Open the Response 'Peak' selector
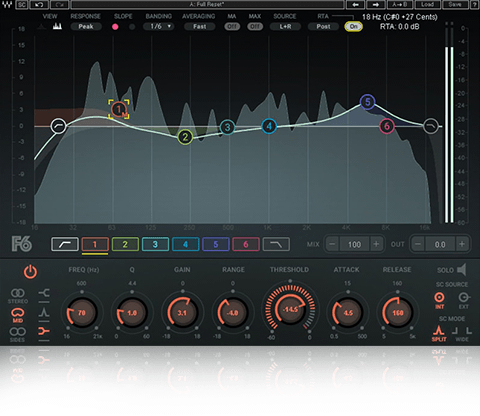 [x=86, y=27]
